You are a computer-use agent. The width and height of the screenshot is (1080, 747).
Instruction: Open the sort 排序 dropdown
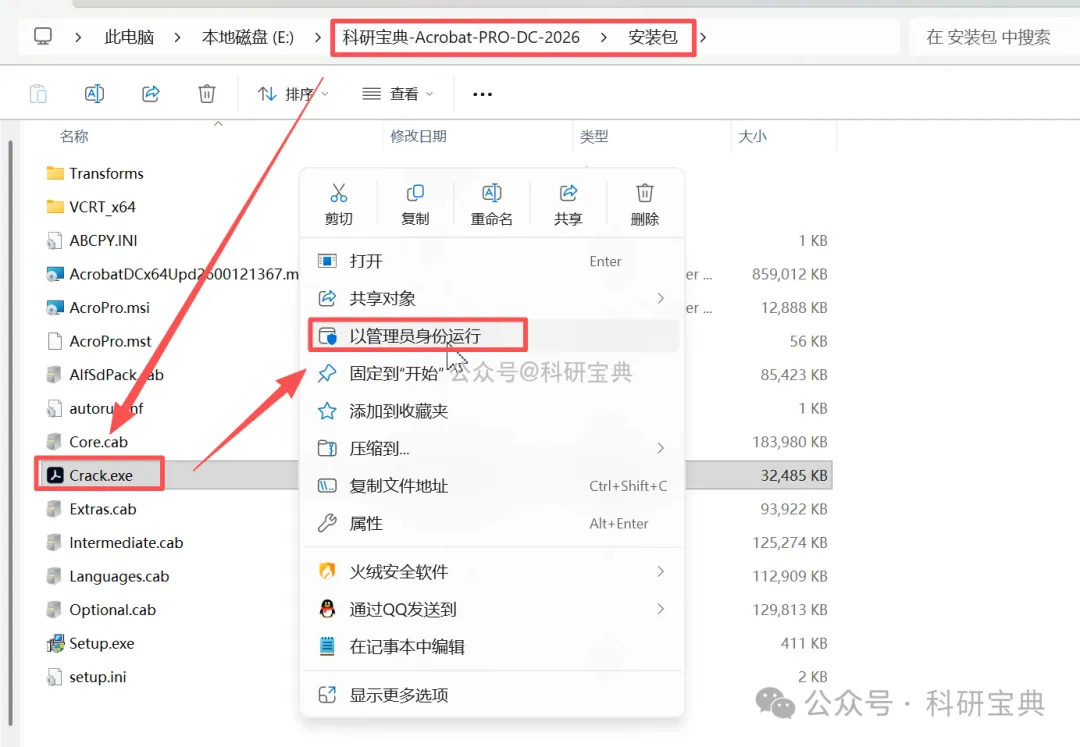click(x=293, y=94)
